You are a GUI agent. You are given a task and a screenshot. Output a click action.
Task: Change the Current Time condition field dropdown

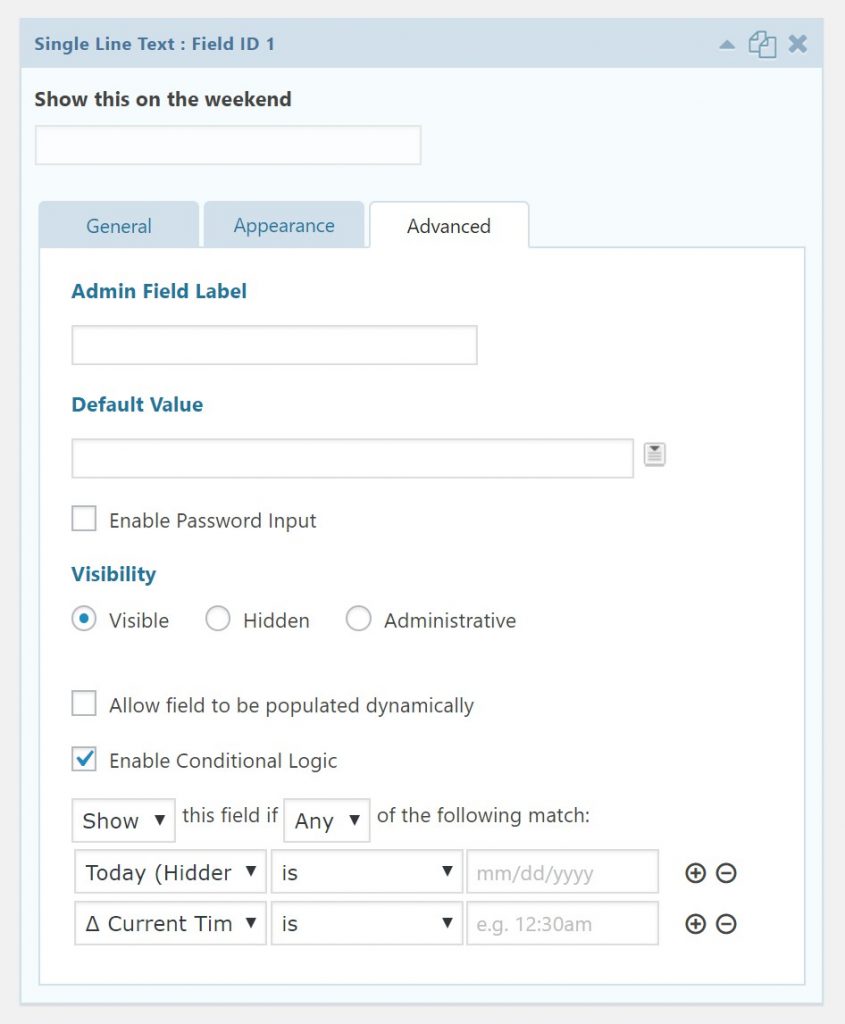[x=168, y=924]
